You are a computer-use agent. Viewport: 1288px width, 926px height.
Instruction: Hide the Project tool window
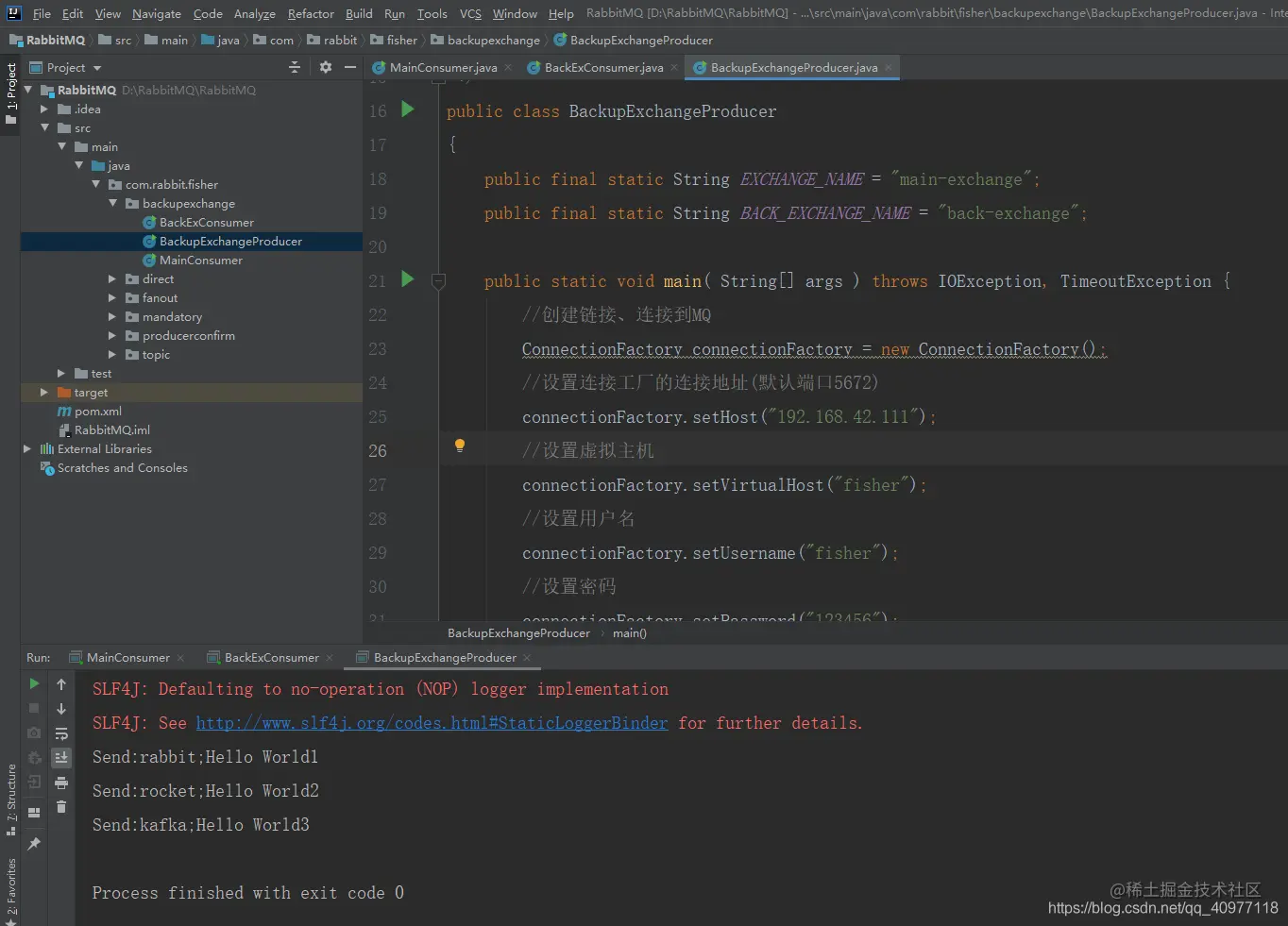click(350, 67)
